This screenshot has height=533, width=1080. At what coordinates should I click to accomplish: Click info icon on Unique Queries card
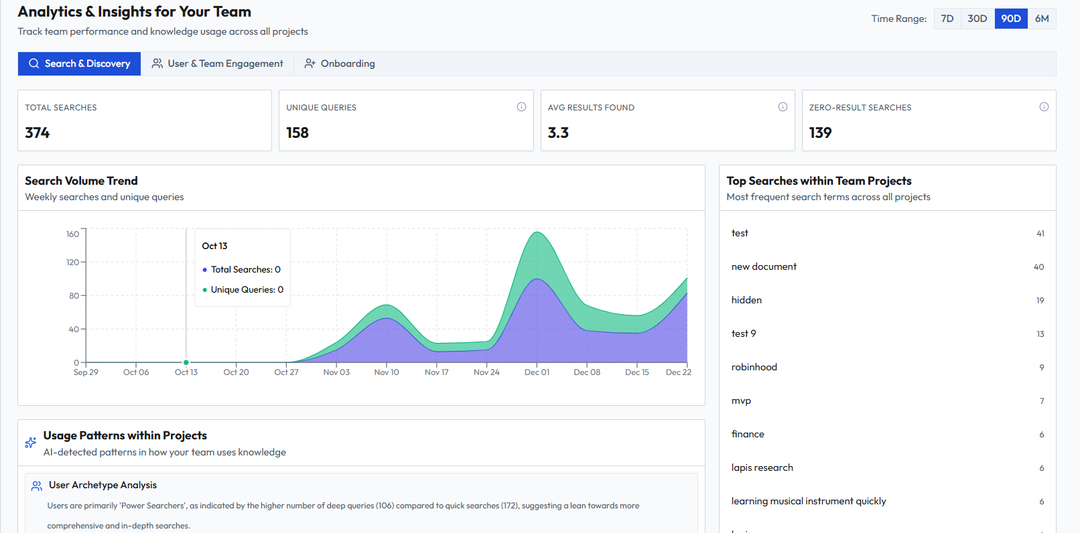click(521, 107)
